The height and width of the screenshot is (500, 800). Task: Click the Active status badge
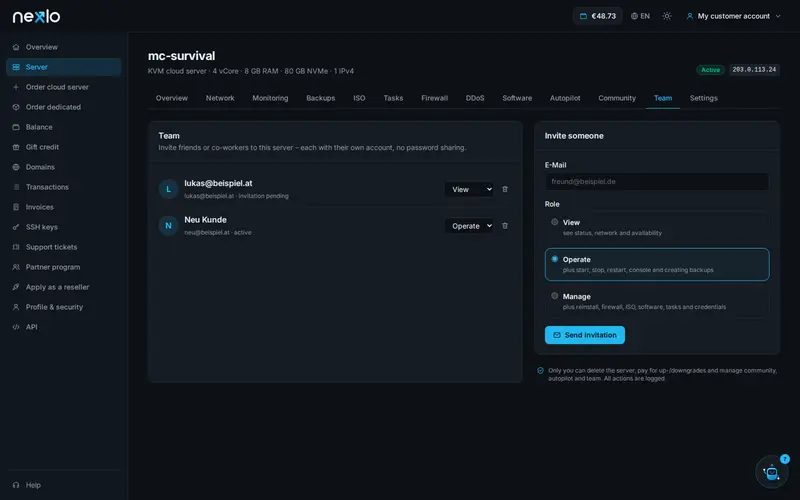pyautogui.click(x=710, y=70)
